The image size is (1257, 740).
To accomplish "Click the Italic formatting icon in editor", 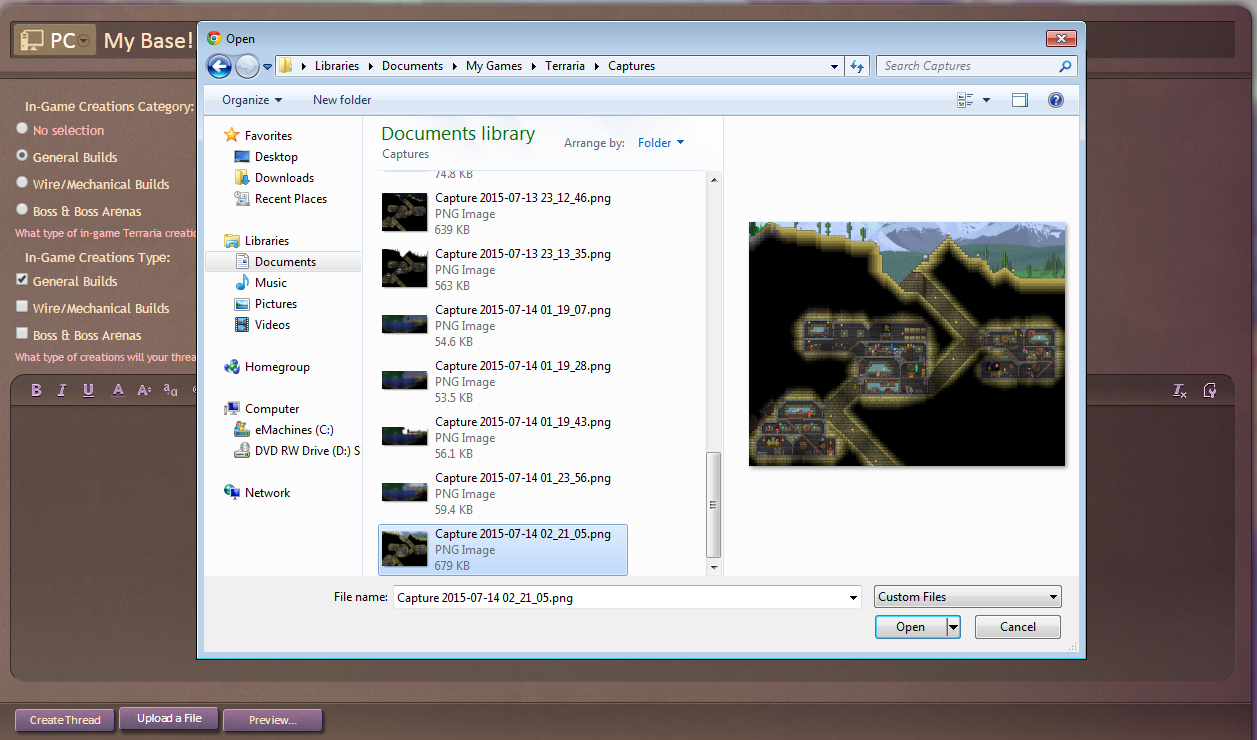I will (x=62, y=390).
